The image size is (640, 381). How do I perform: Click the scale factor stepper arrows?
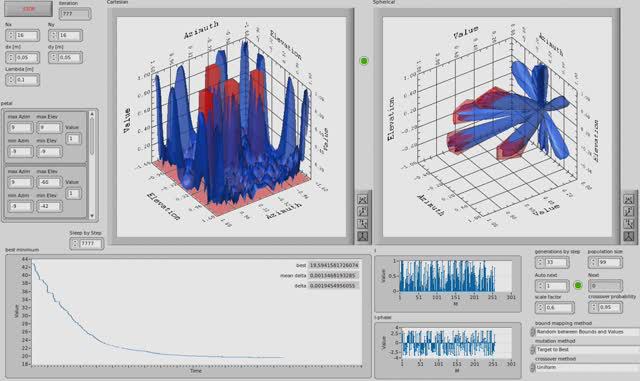tap(540, 307)
